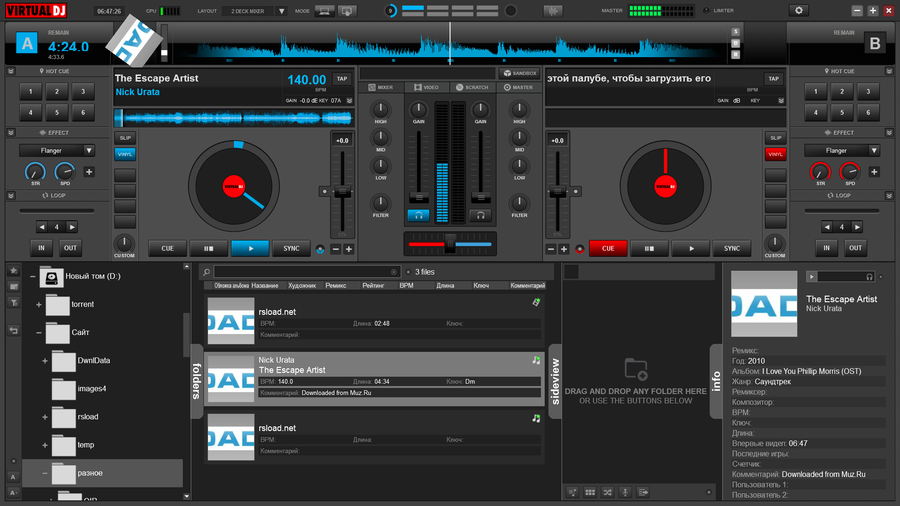Viewport: 900px width, 506px height.
Task: Click hot cue 1 on deck A
Action: click(x=30, y=91)
